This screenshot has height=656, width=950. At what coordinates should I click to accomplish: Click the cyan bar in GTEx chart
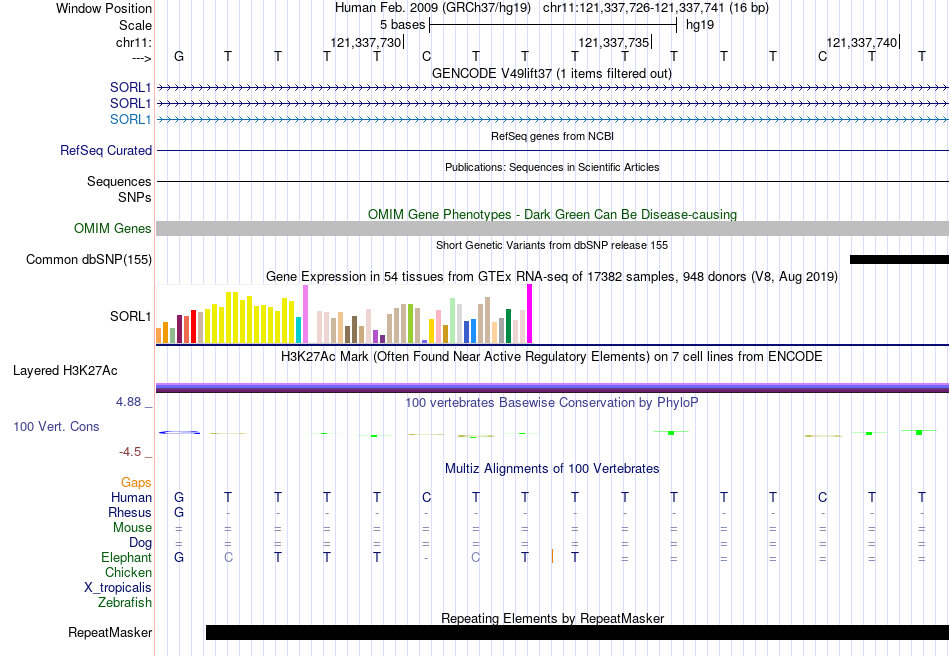click(299, 330)
